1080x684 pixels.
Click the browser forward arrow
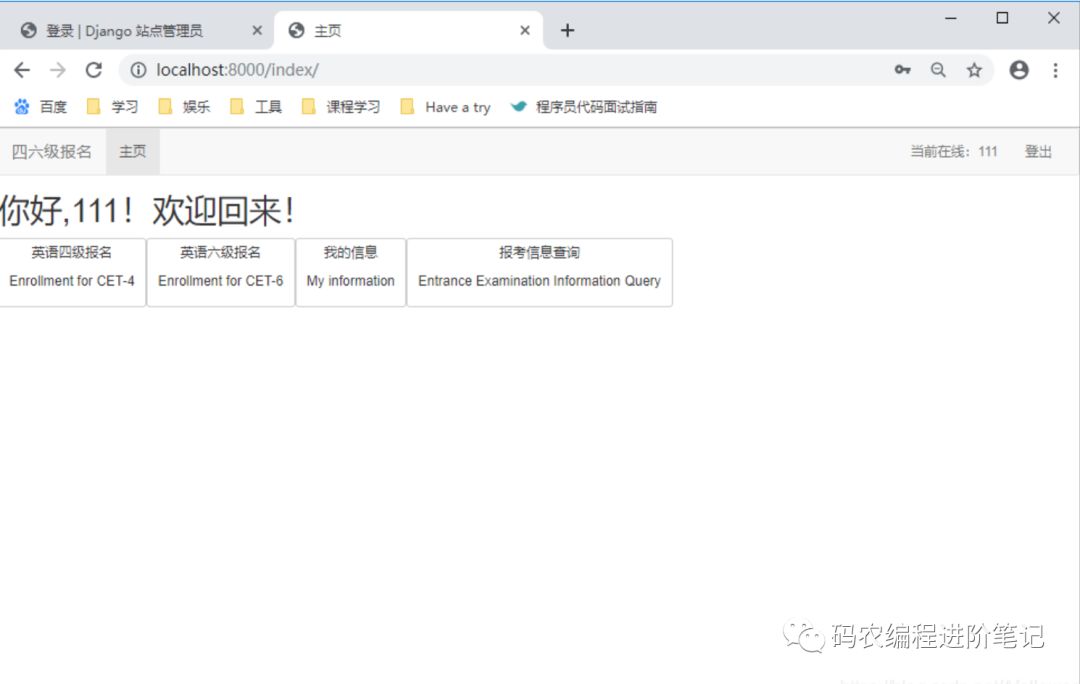58,70
